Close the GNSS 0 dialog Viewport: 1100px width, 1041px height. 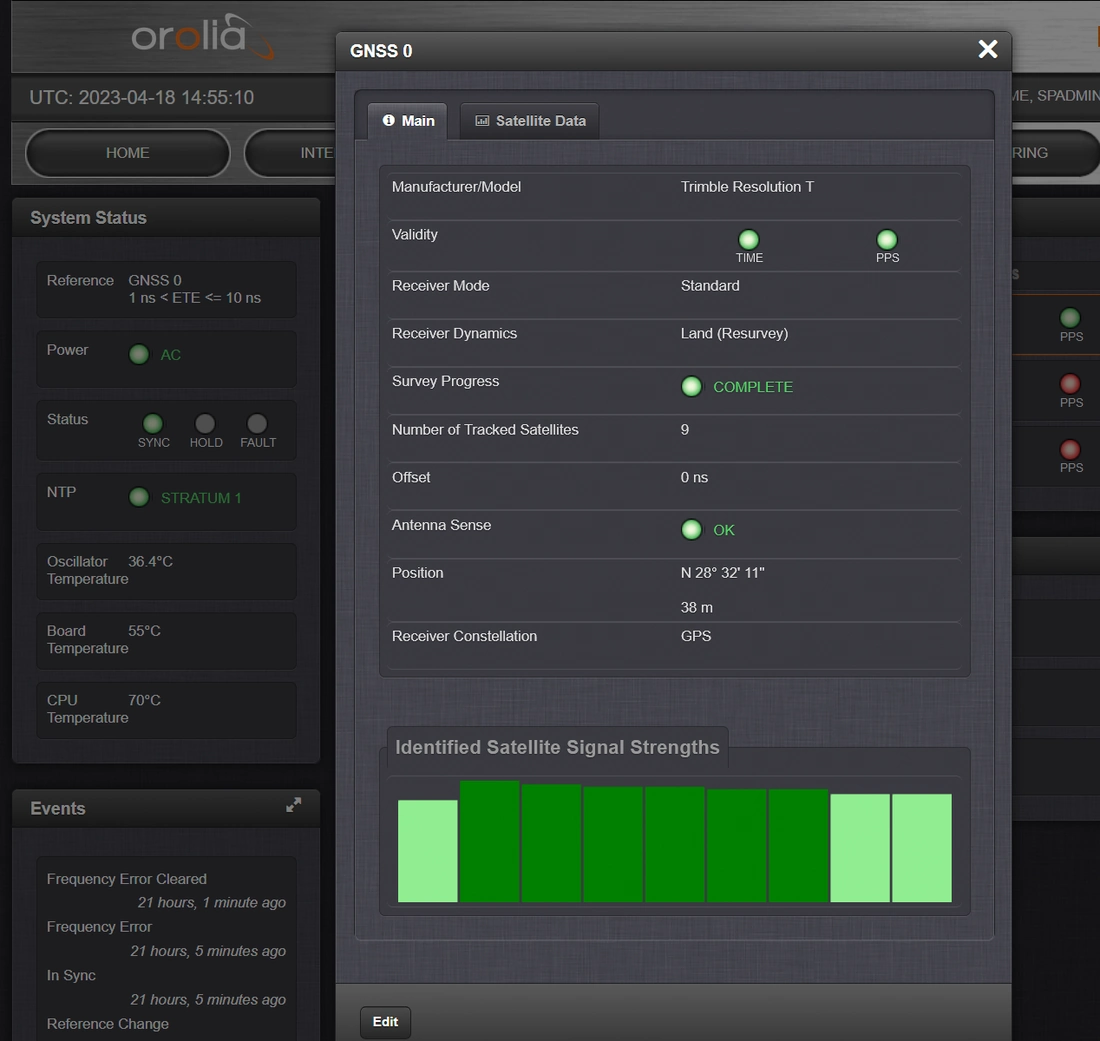coord(987,49)
